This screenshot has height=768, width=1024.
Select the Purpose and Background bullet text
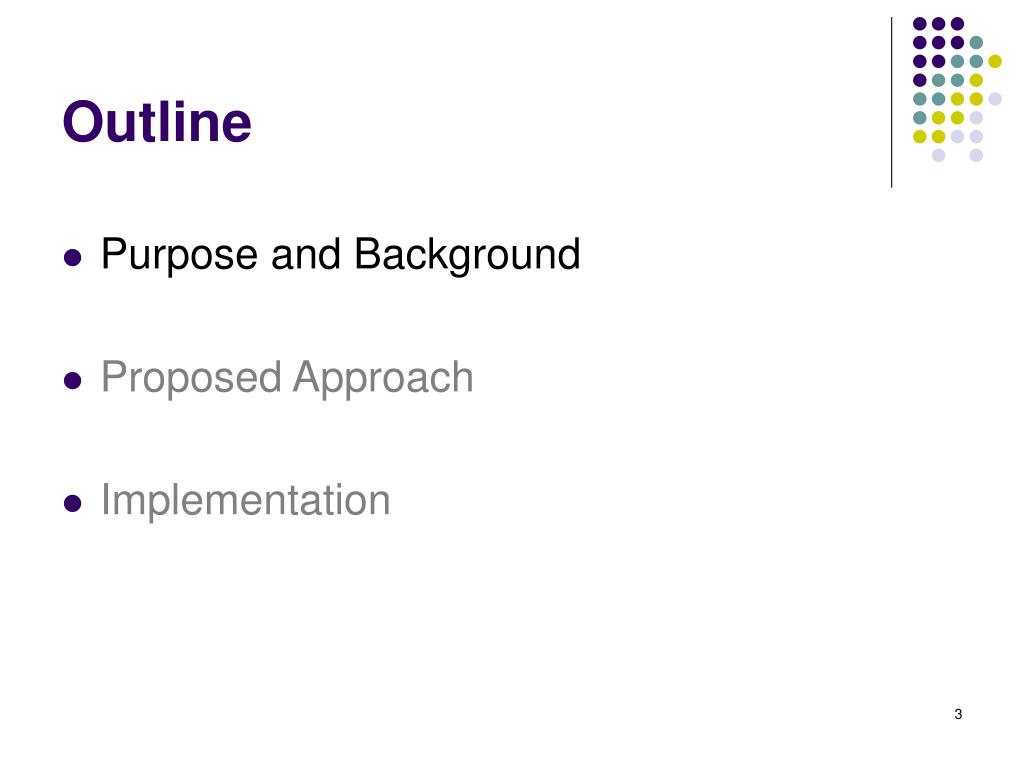tap(340, 255)
